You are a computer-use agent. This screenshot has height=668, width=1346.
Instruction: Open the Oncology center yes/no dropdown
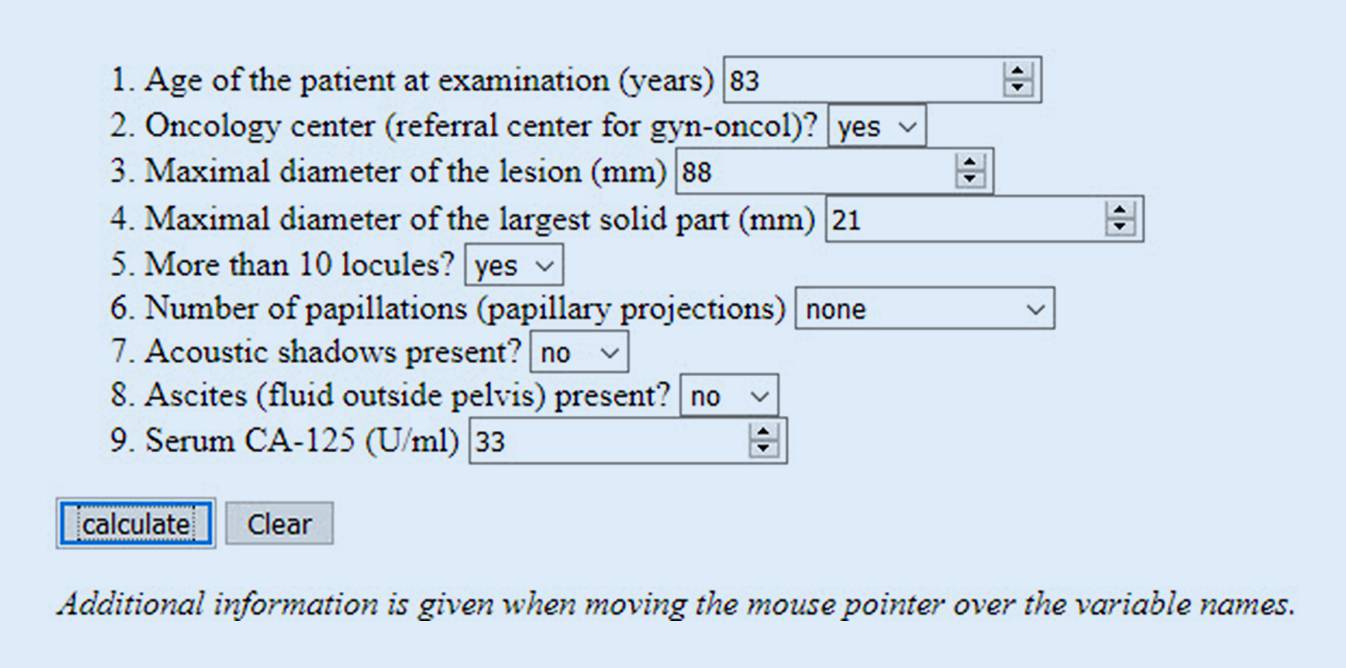877,128
